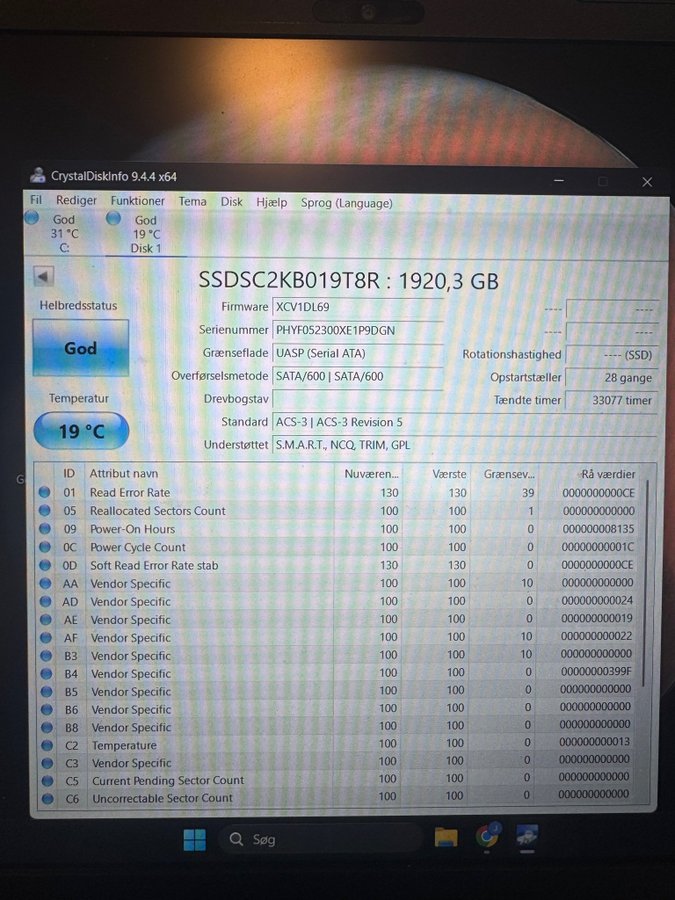Viewport: 675px width, 900px height.
Task: Click the status dot for Temperature attribute
Action: [44, 745]
